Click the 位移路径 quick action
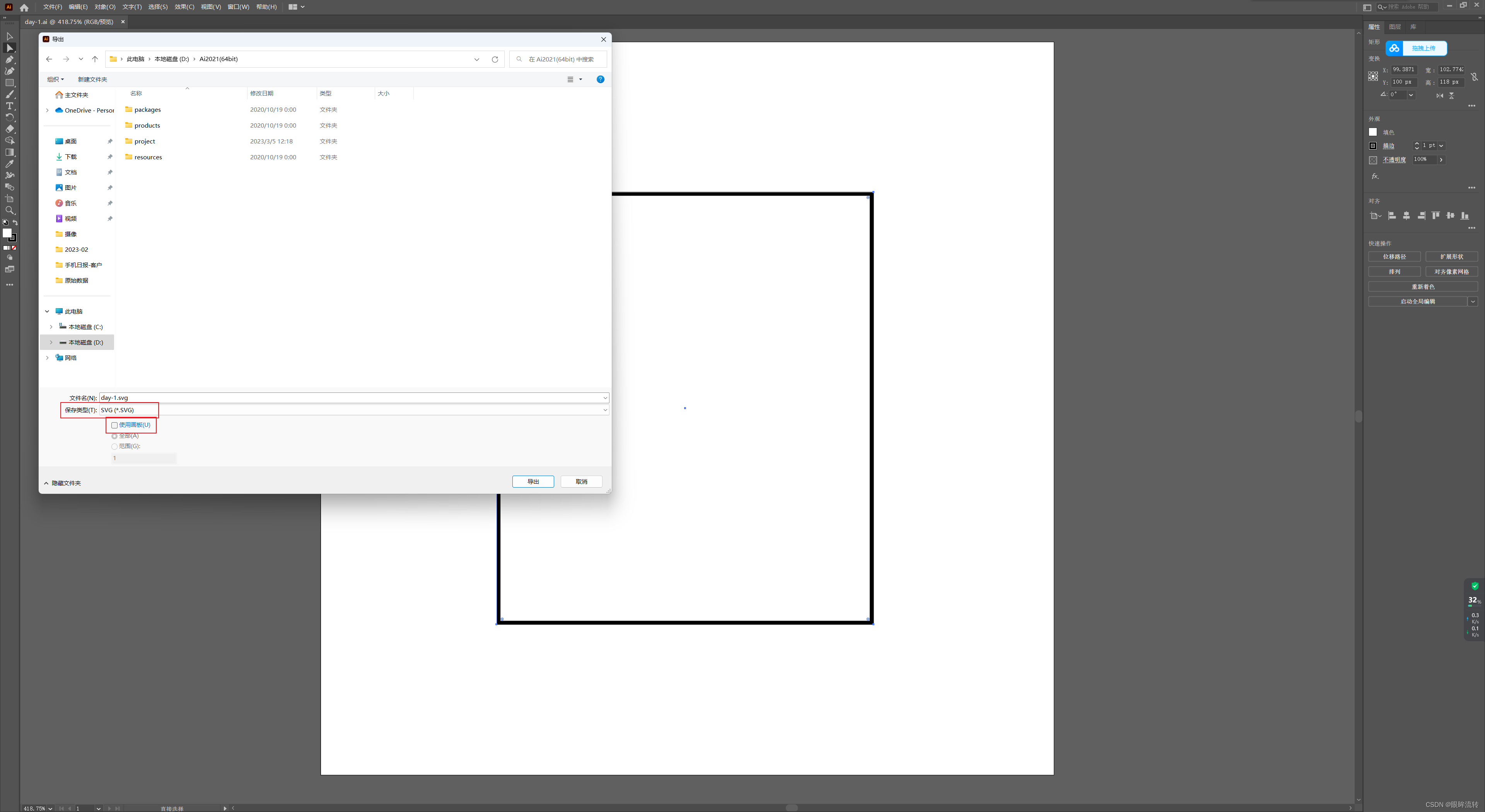 click(1395, 257)
